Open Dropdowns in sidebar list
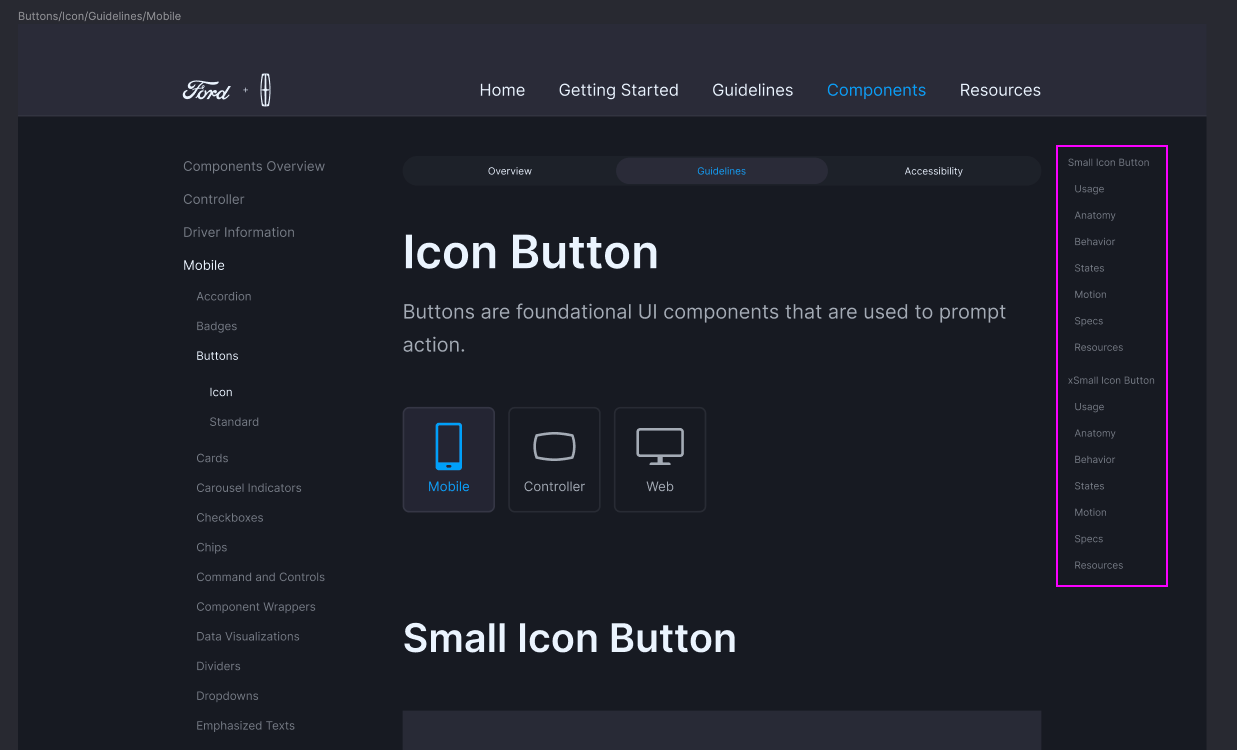 point(227,696)
